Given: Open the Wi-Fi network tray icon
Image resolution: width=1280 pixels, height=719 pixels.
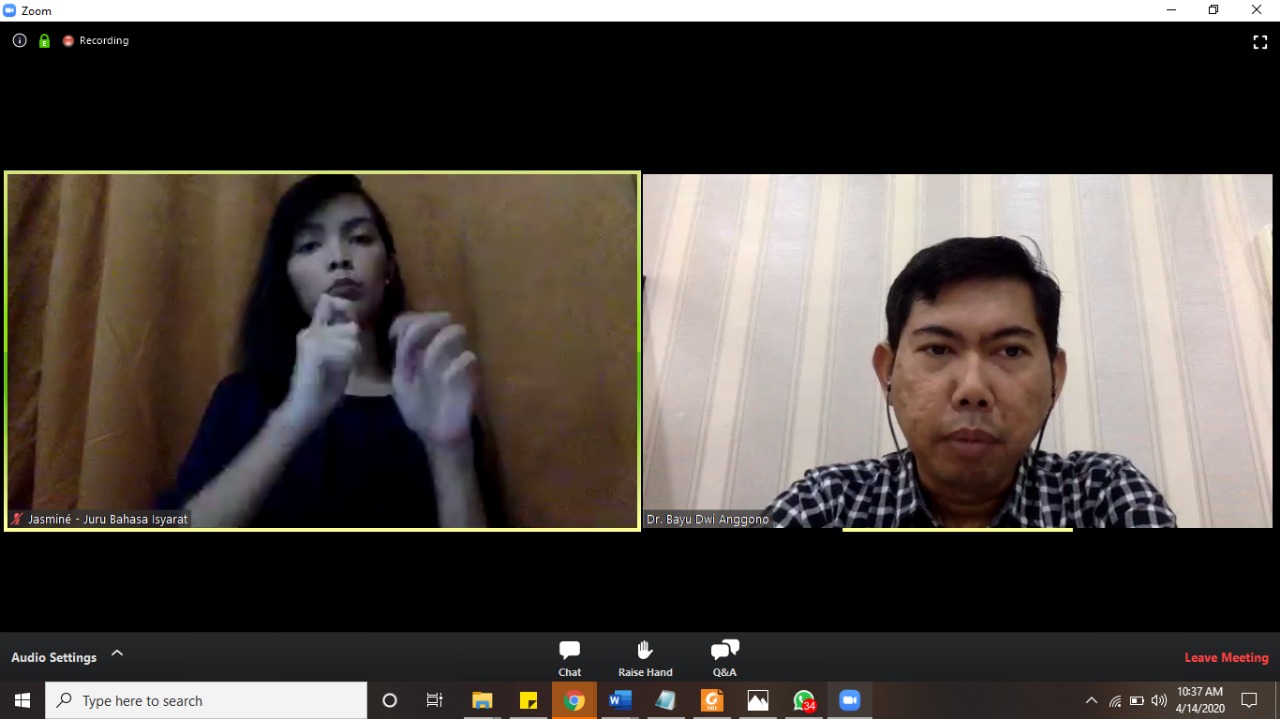Looking at the screenshot, I should (x=1115, y=701).
